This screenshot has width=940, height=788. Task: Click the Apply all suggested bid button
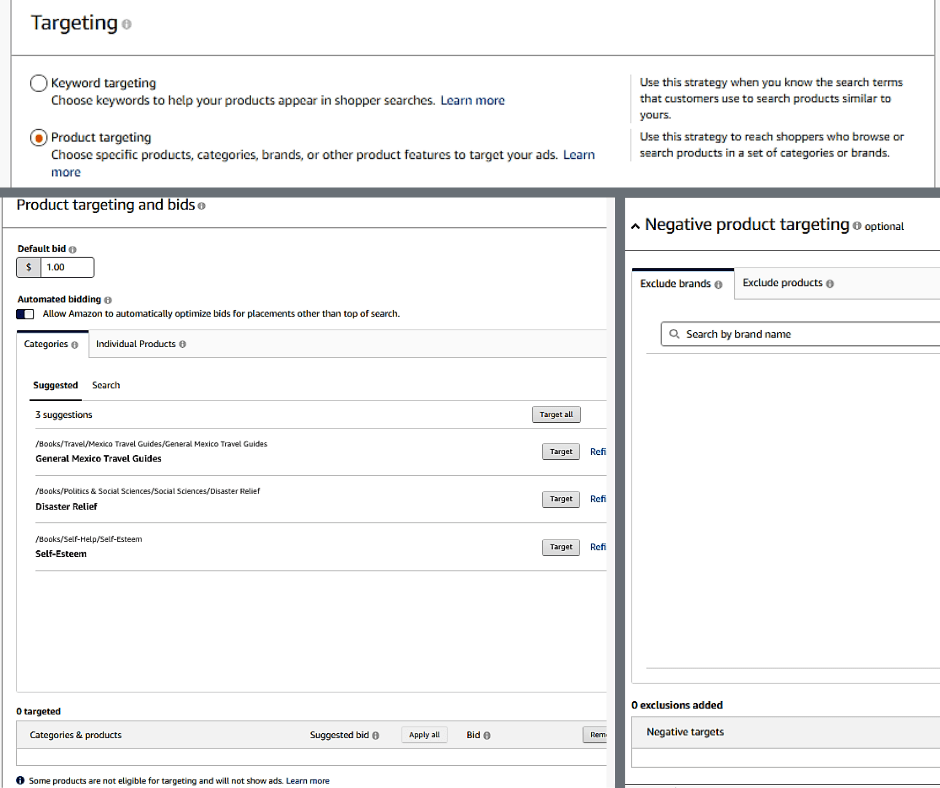coord(424,735)
